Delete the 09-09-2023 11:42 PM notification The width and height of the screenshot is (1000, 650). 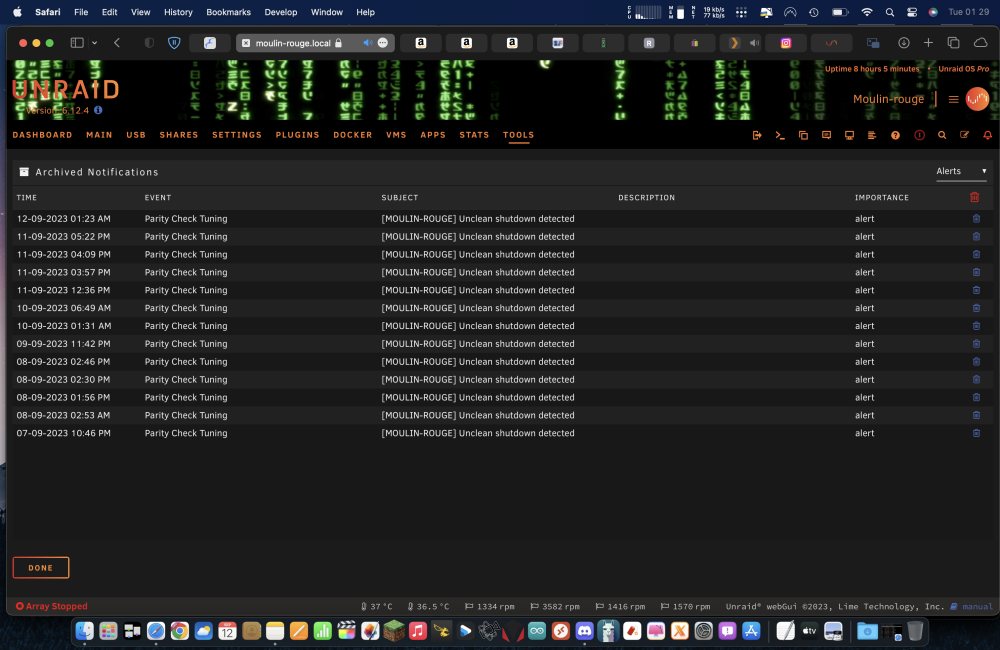click(x=976, y=344)
